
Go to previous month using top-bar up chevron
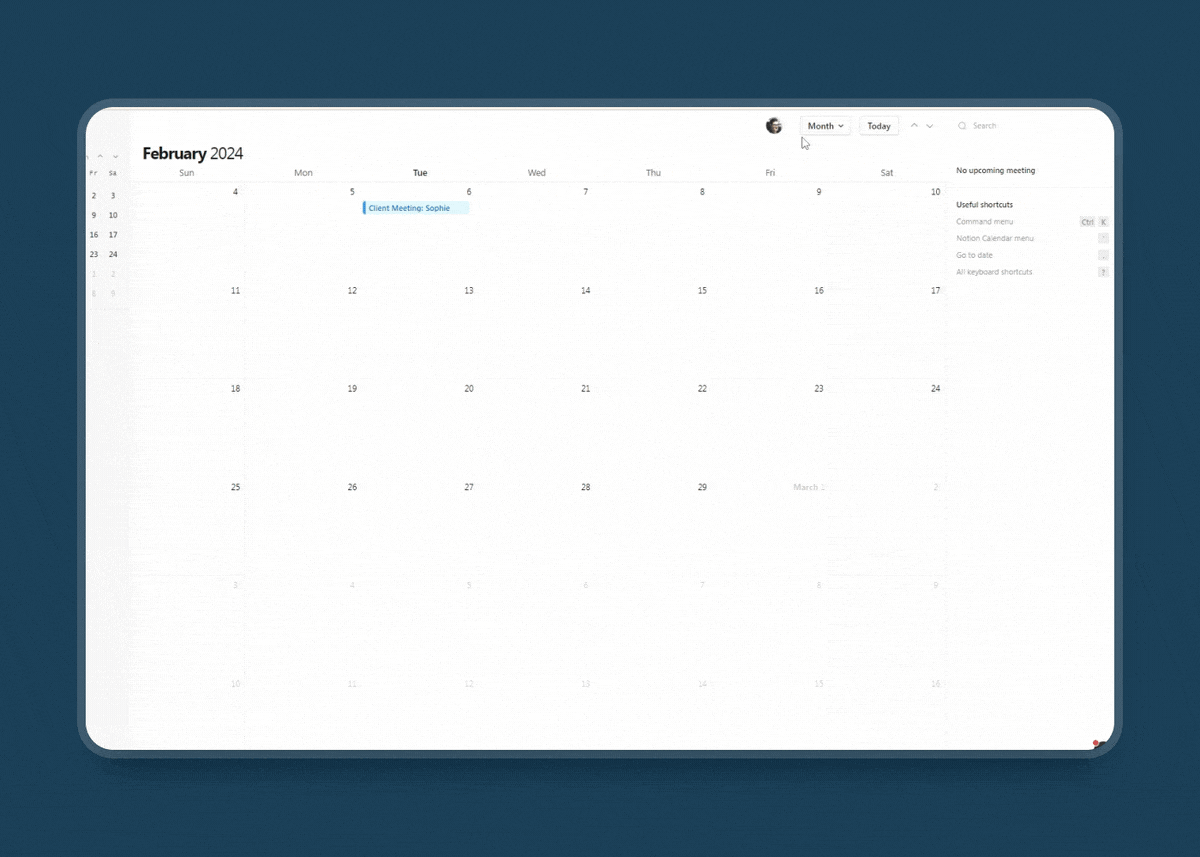tap(914, 126)
